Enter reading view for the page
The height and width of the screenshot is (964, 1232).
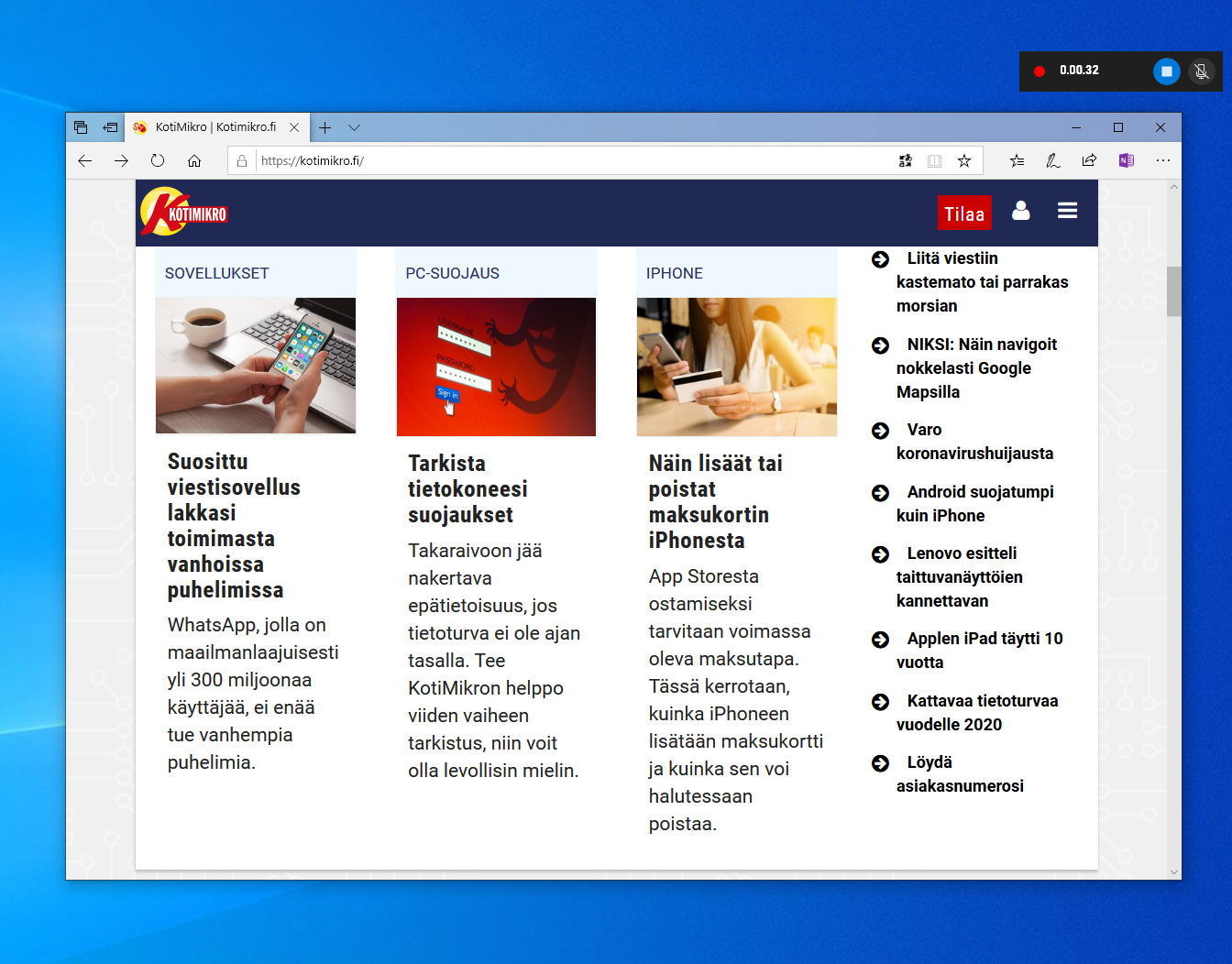934,160
